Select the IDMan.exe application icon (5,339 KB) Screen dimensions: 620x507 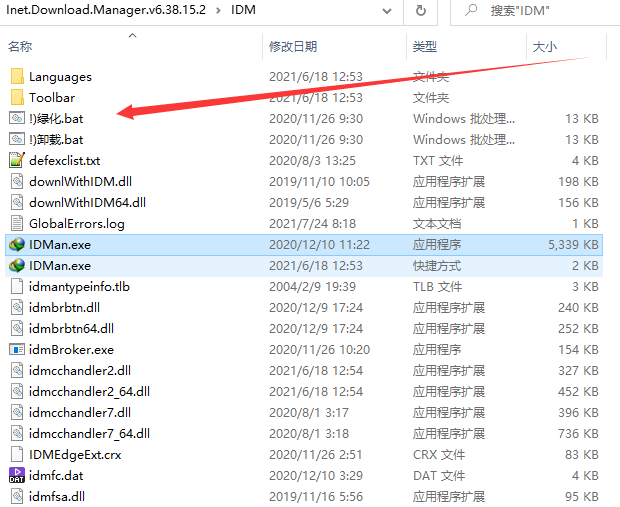17,244
